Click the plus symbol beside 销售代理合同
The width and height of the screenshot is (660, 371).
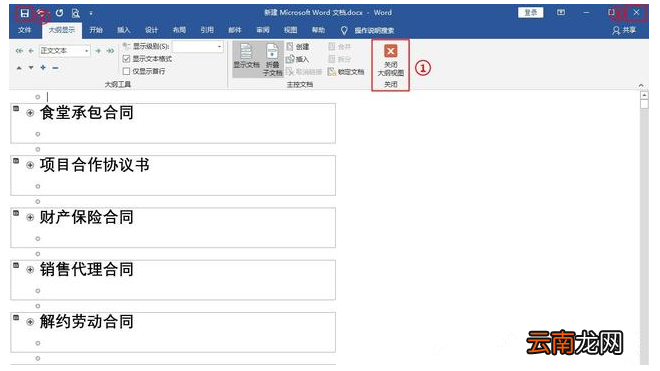[x=30, y=270]
